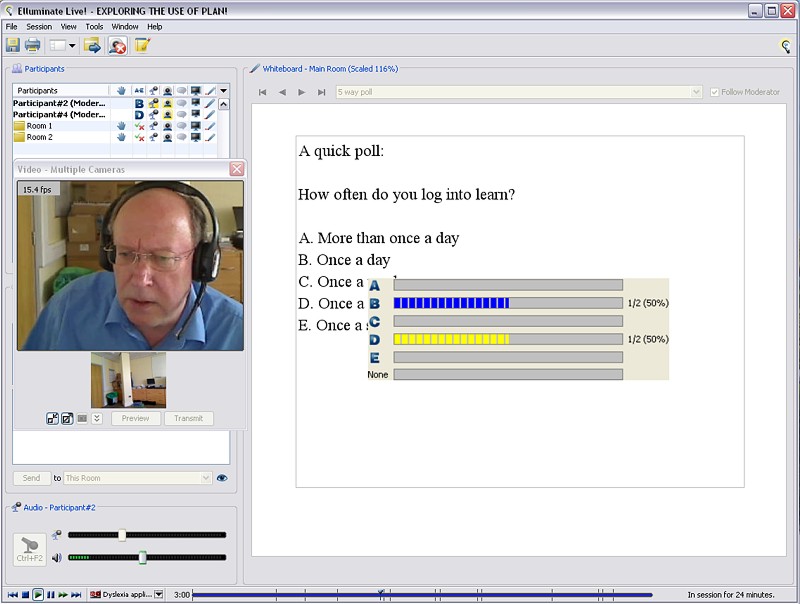Click raised hand icon for Room 1
This screenshot has width=800, height=604.
point(121,126)
